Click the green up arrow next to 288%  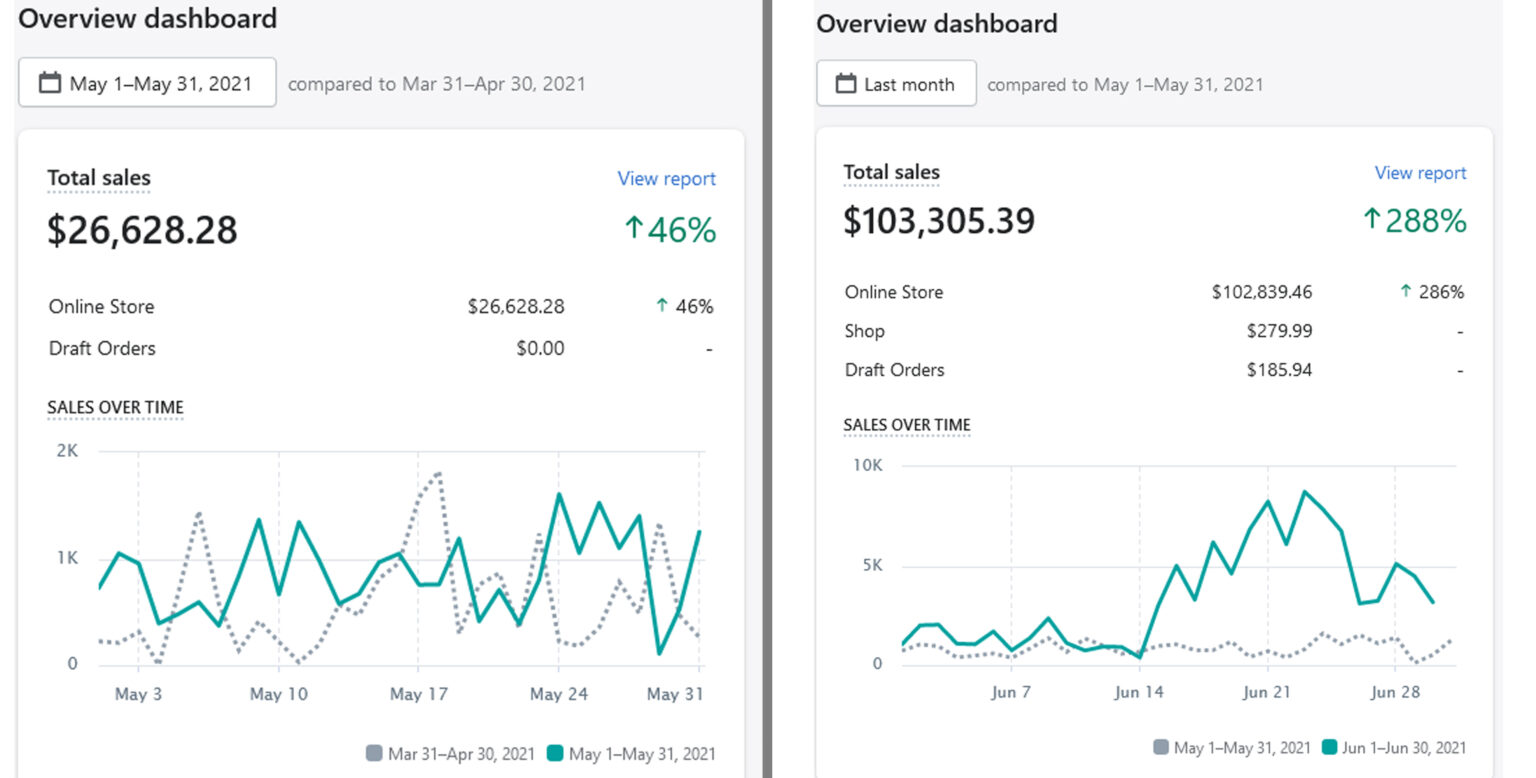1371,219
